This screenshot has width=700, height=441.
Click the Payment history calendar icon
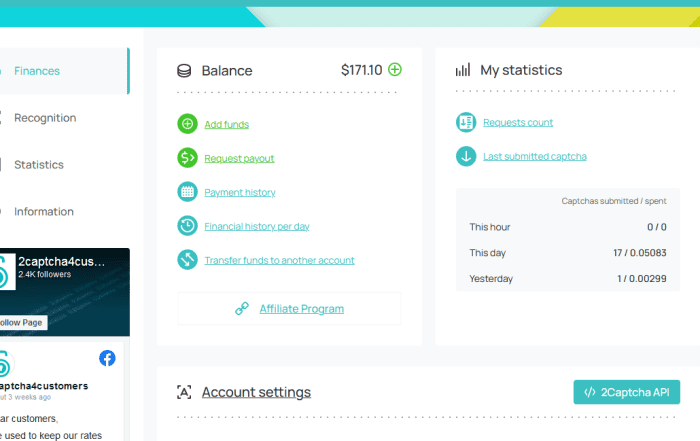(187, 192)
